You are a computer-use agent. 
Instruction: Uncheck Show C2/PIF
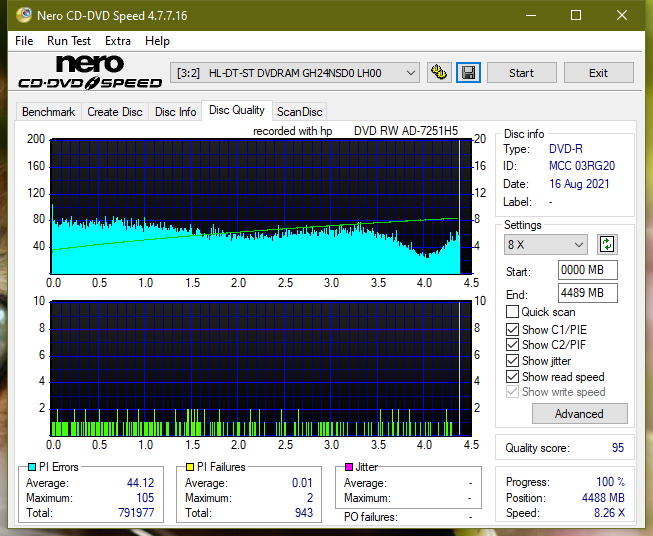(x=512, y=345)
